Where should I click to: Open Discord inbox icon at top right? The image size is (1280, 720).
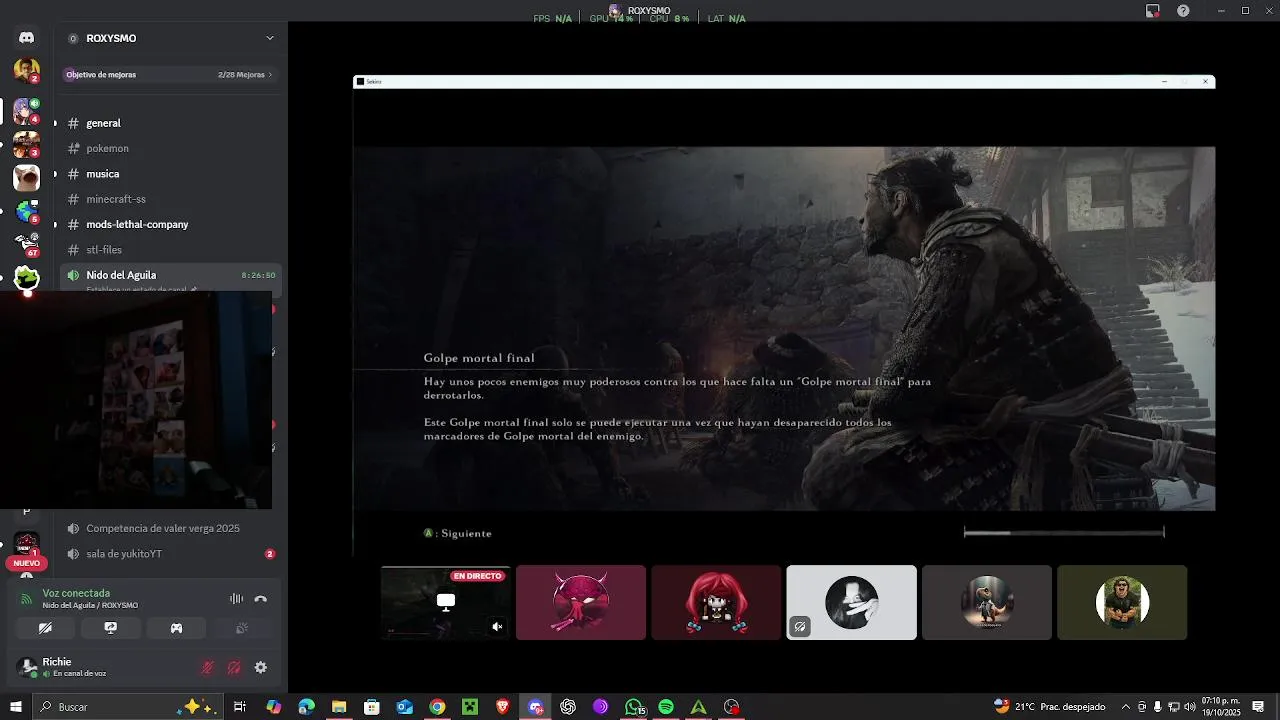[x=1153, y=11]
